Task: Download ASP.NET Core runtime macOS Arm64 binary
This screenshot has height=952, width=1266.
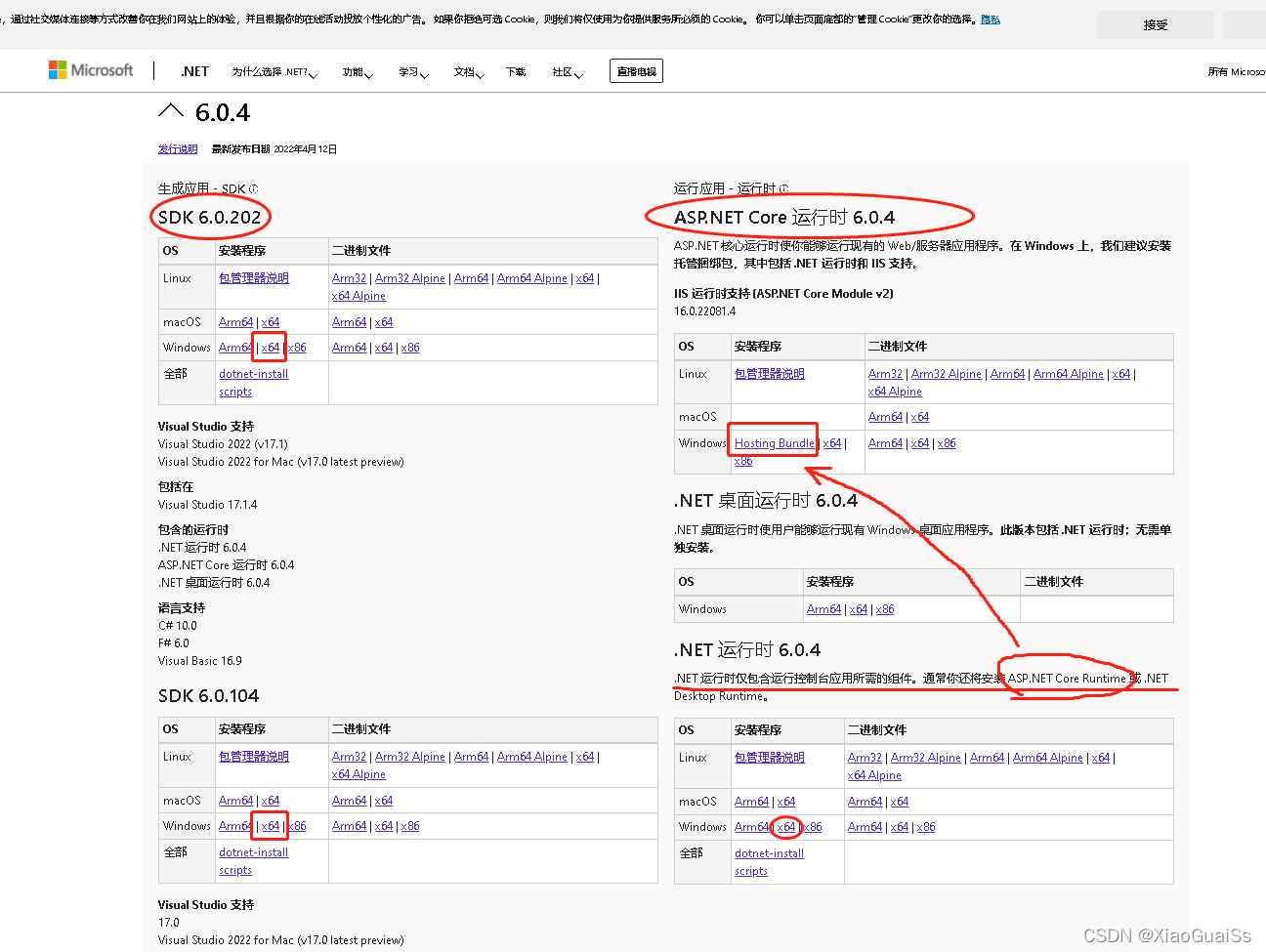Action: point(885,417)
